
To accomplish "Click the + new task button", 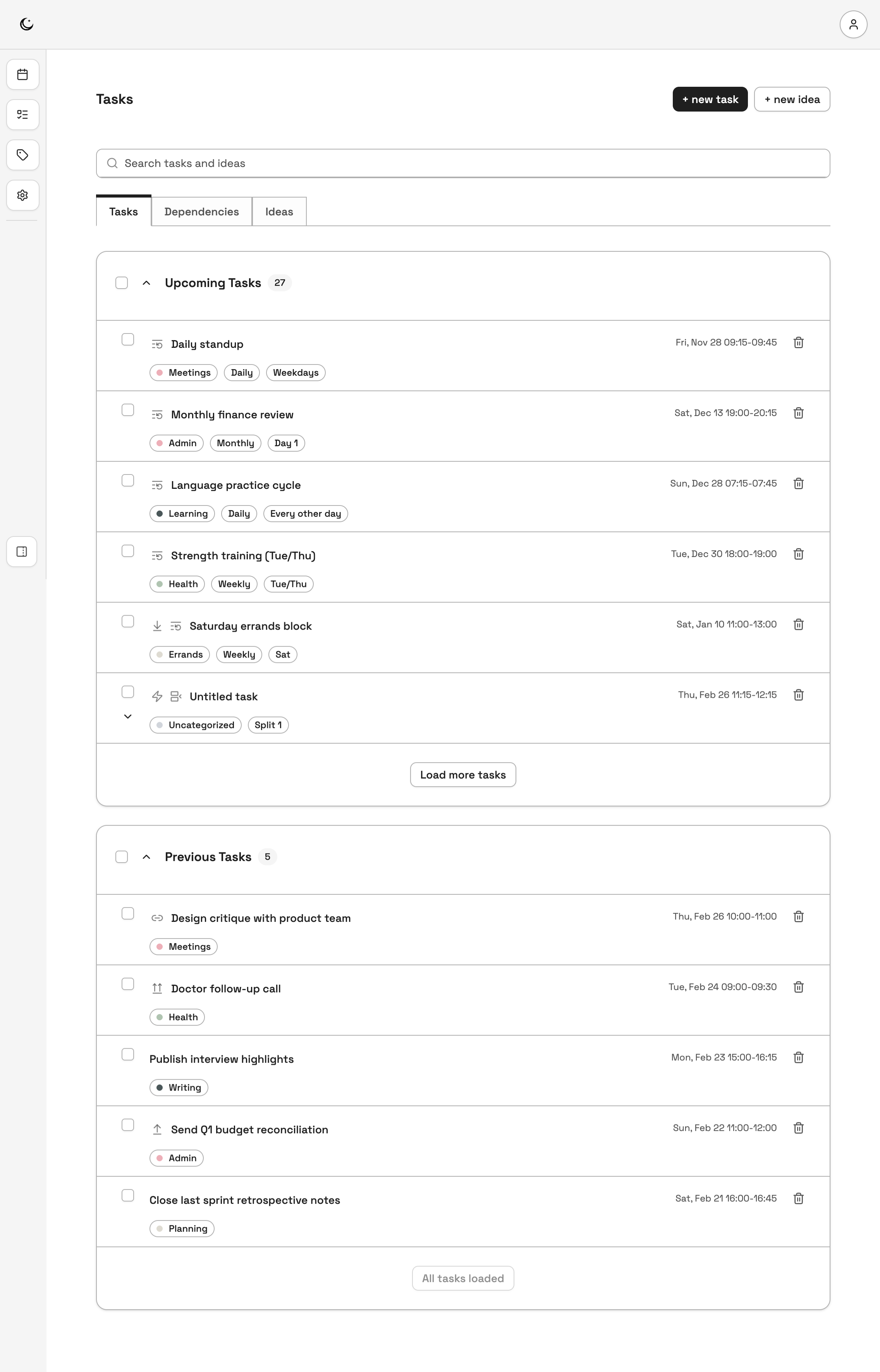I will 710,100.
